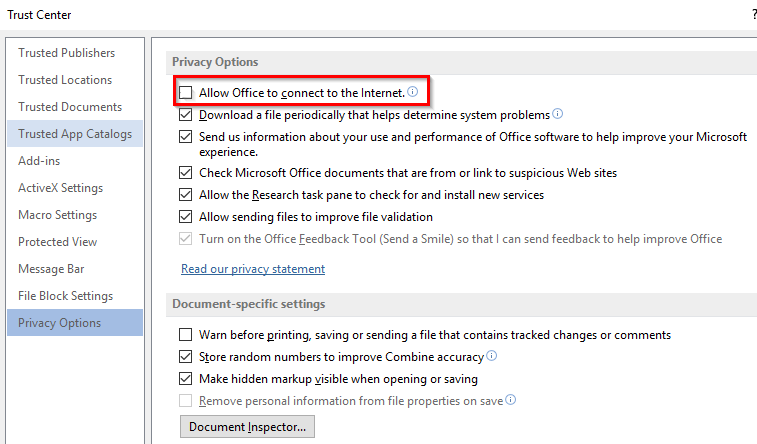Image resolution: width=757 pixels, height=444 pixels.
Task: Click info icon next to Download a file periodically
Action: coord(557,113)
